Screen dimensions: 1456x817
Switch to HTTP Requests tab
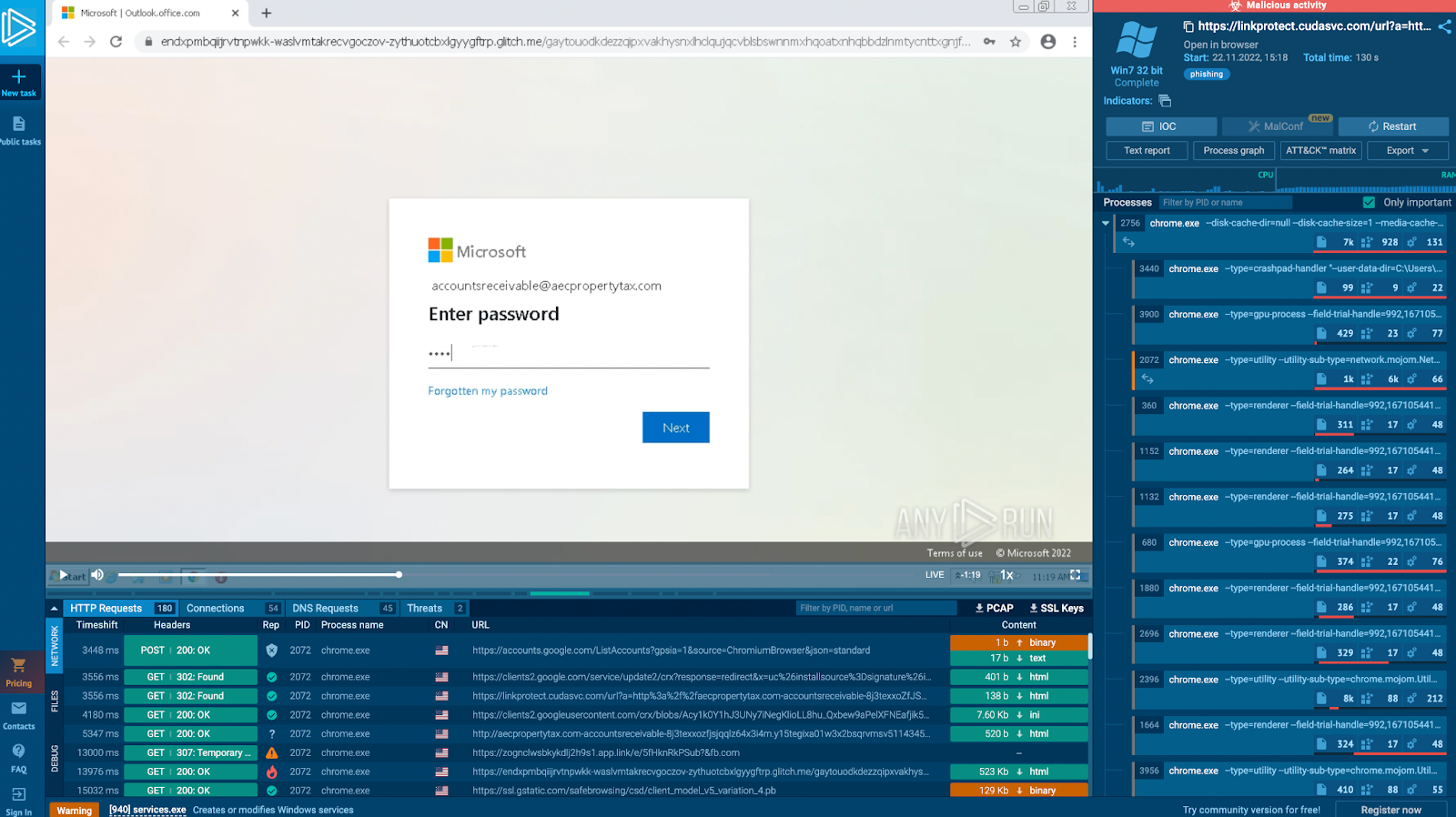pos(120,608)
